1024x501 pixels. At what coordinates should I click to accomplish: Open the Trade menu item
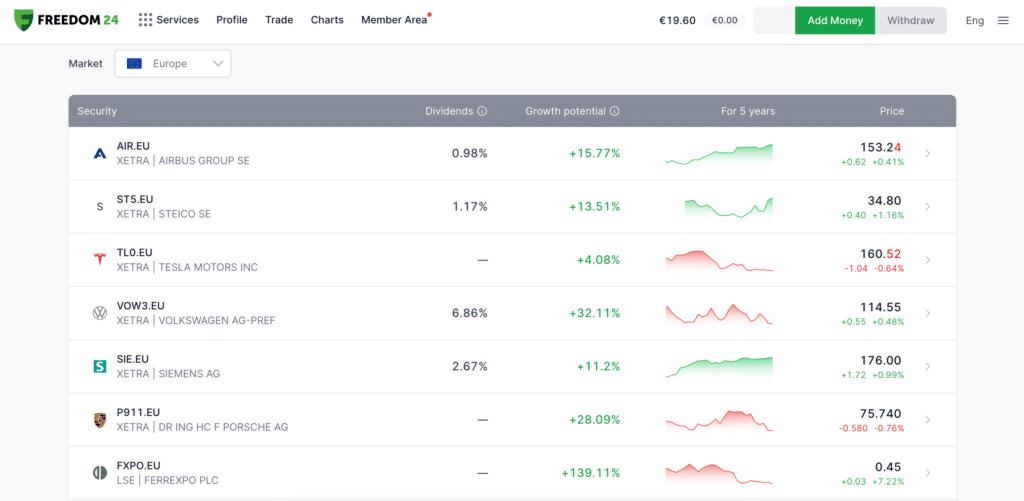tap(279, 20)
